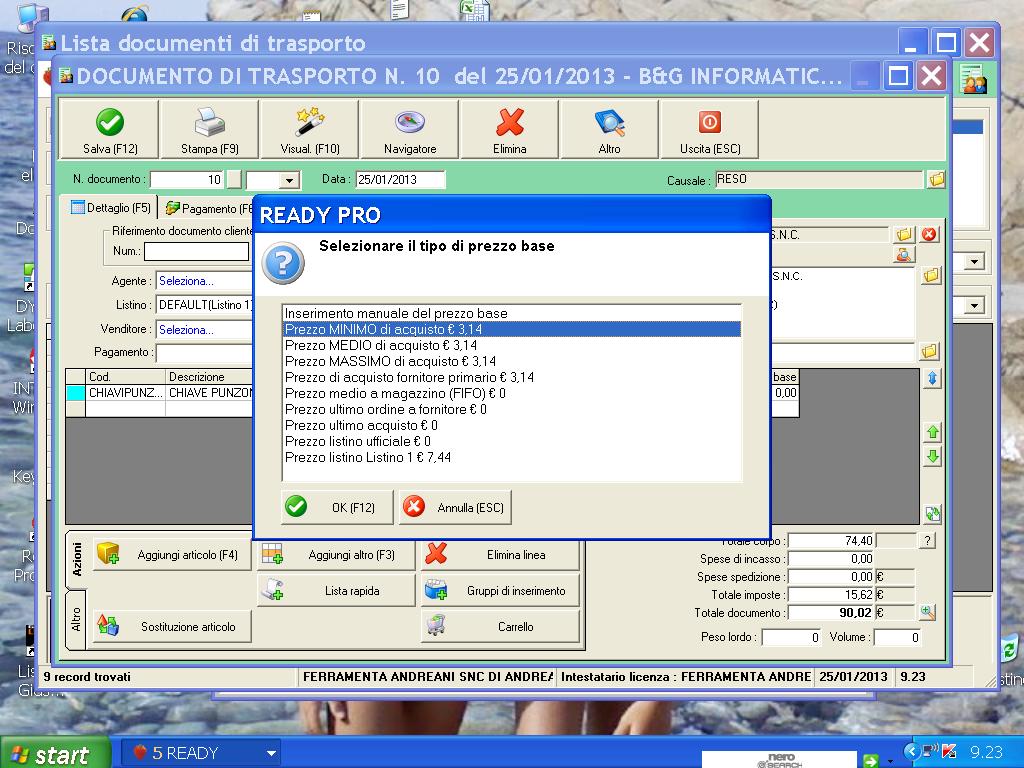The image size is (1024, 768).
Task: Click Aggiungi articolo (F4) button
Action: (x=172, y=554)
